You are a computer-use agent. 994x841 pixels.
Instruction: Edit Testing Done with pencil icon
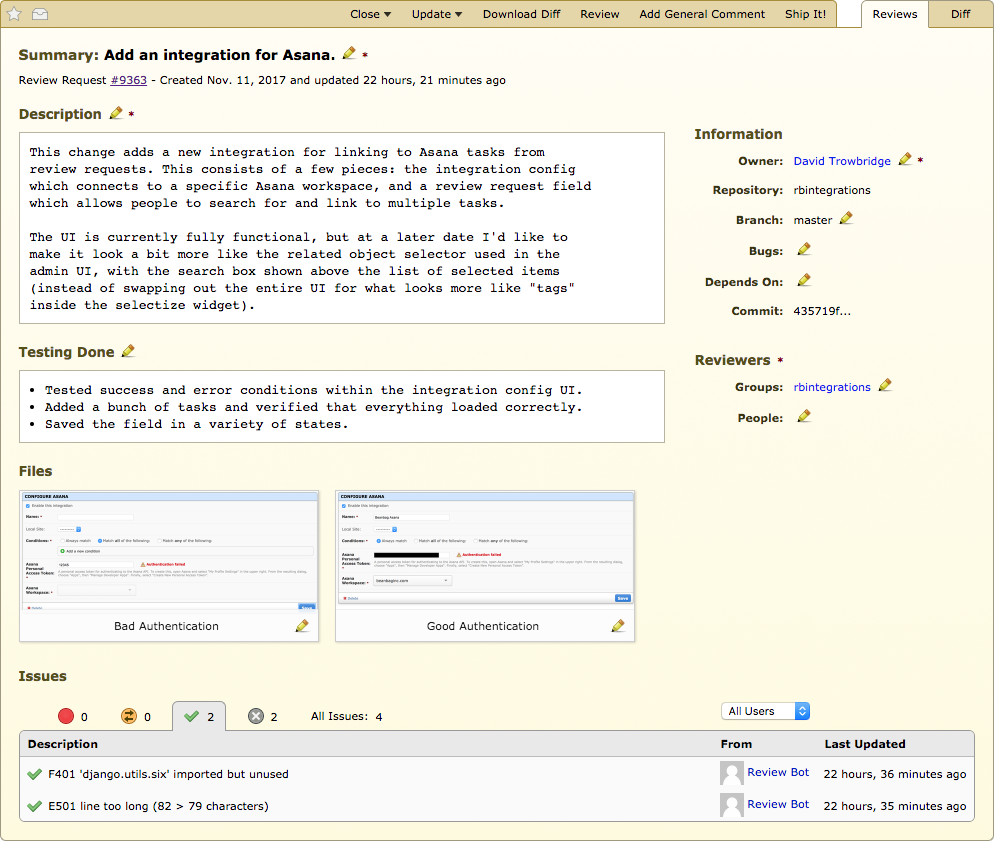[x=128, y=350]
